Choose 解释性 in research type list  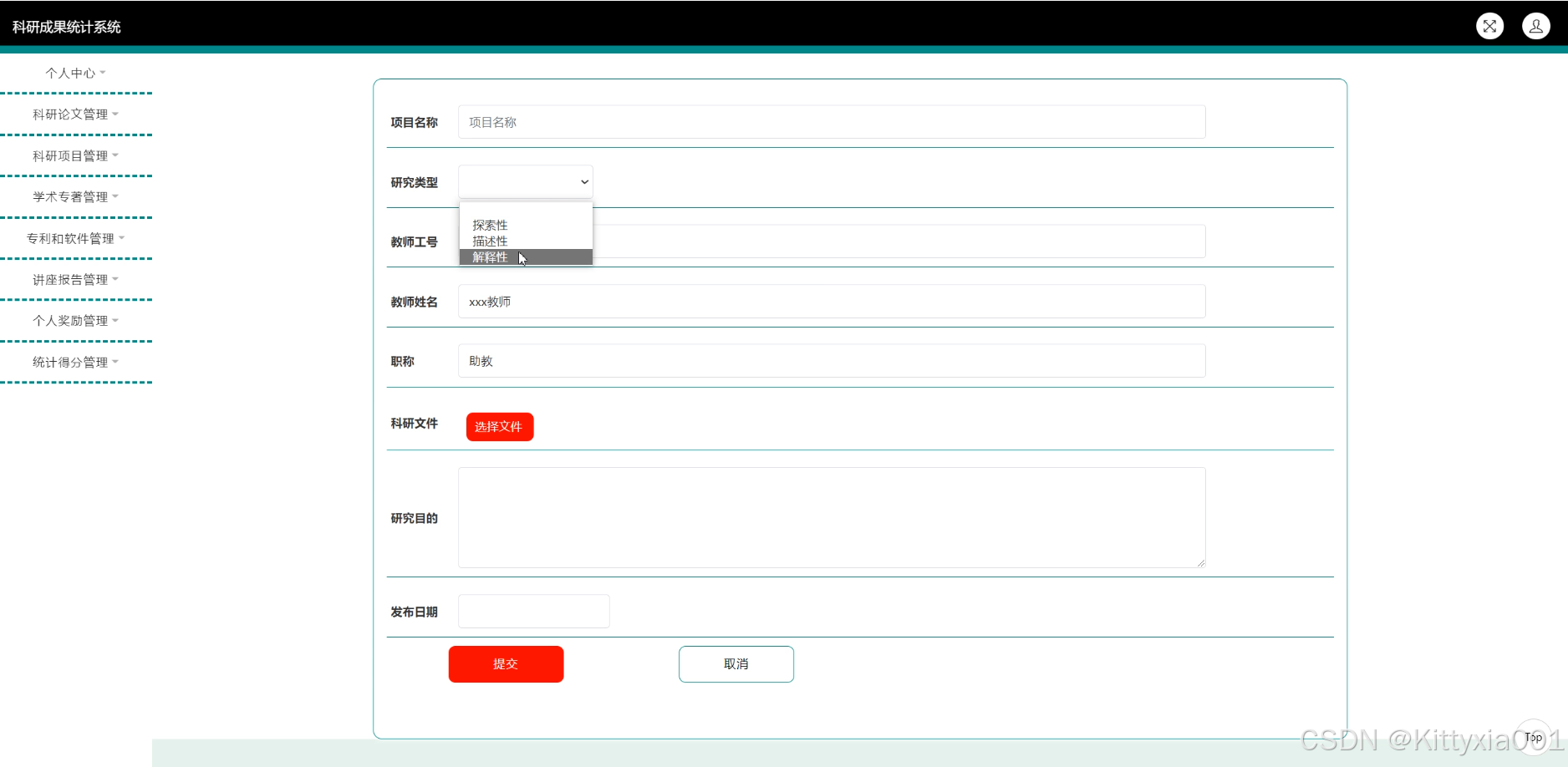pos(490,257)
